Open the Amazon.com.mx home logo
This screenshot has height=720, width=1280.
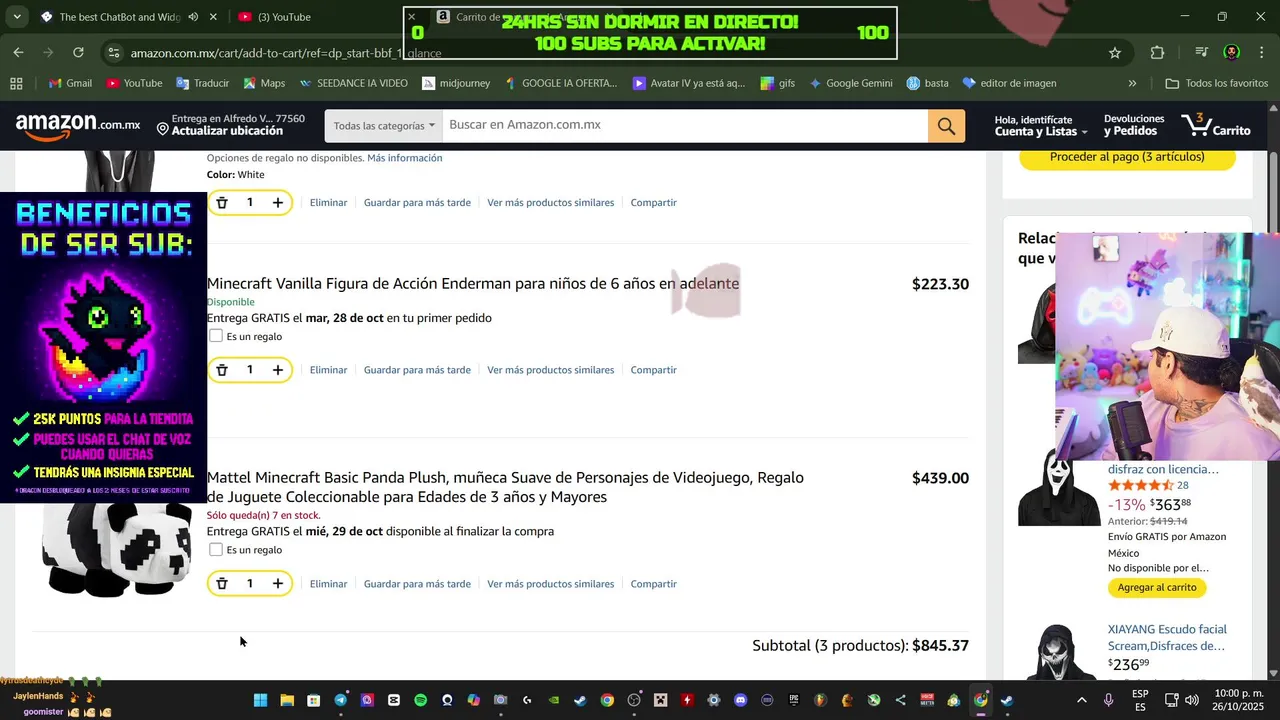pos(78,125)
